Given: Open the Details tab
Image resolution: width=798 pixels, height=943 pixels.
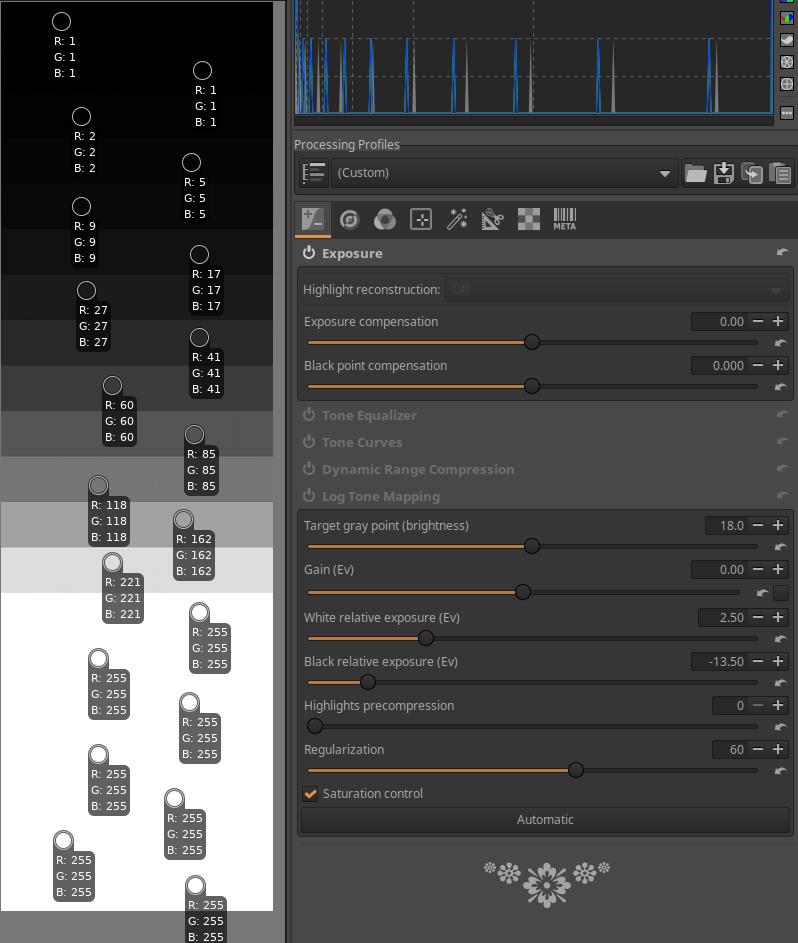Looking at the screenshot, I should tap(349, 219).
